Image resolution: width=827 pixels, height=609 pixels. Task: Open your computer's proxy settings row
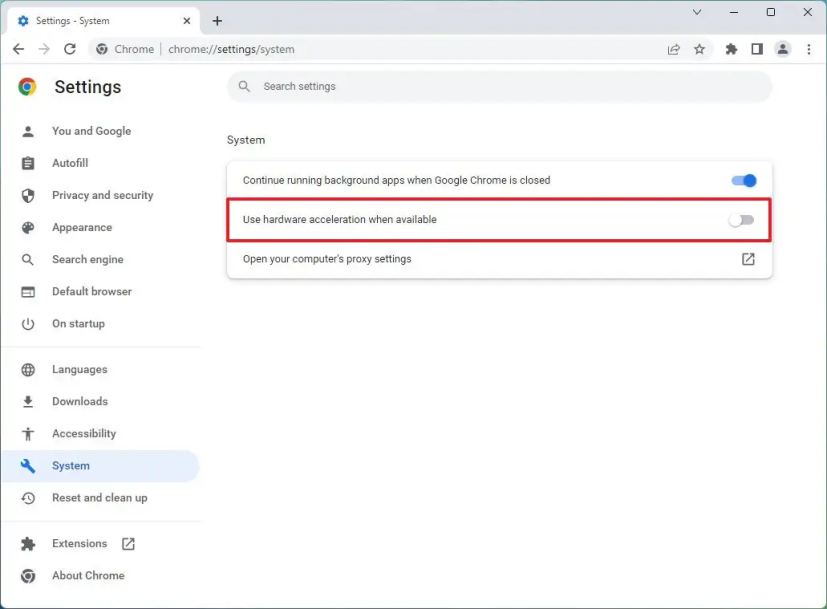(x=499, y=259)
